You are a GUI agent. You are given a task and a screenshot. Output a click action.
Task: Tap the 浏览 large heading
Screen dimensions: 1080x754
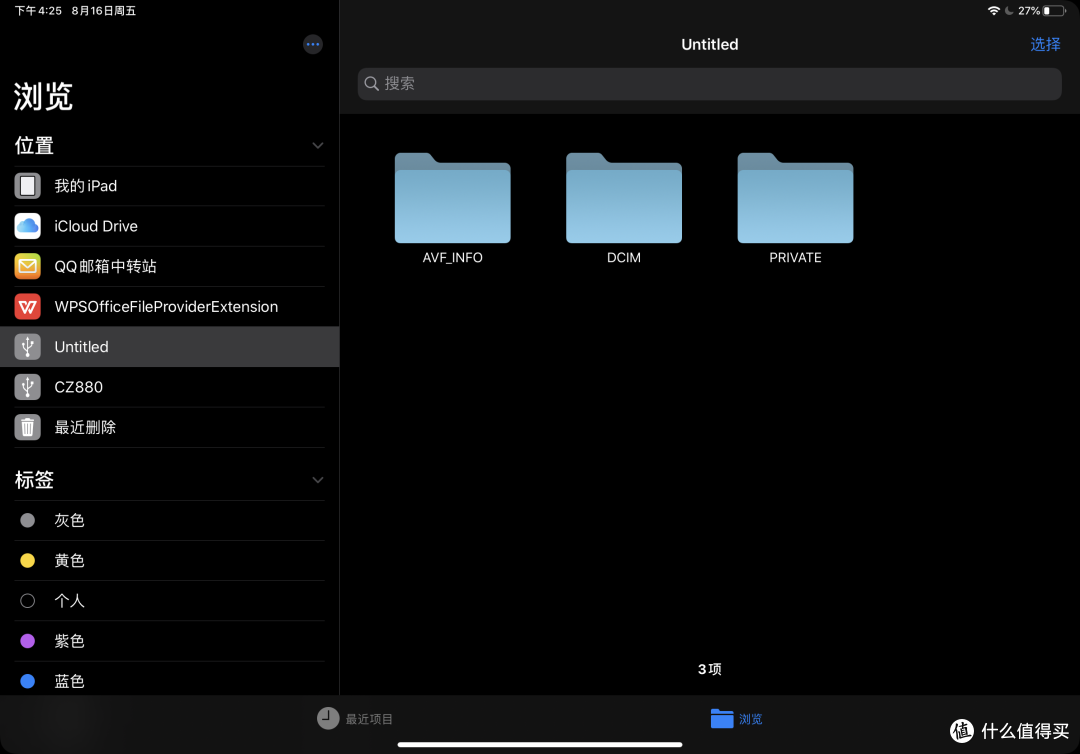(43, 96)
